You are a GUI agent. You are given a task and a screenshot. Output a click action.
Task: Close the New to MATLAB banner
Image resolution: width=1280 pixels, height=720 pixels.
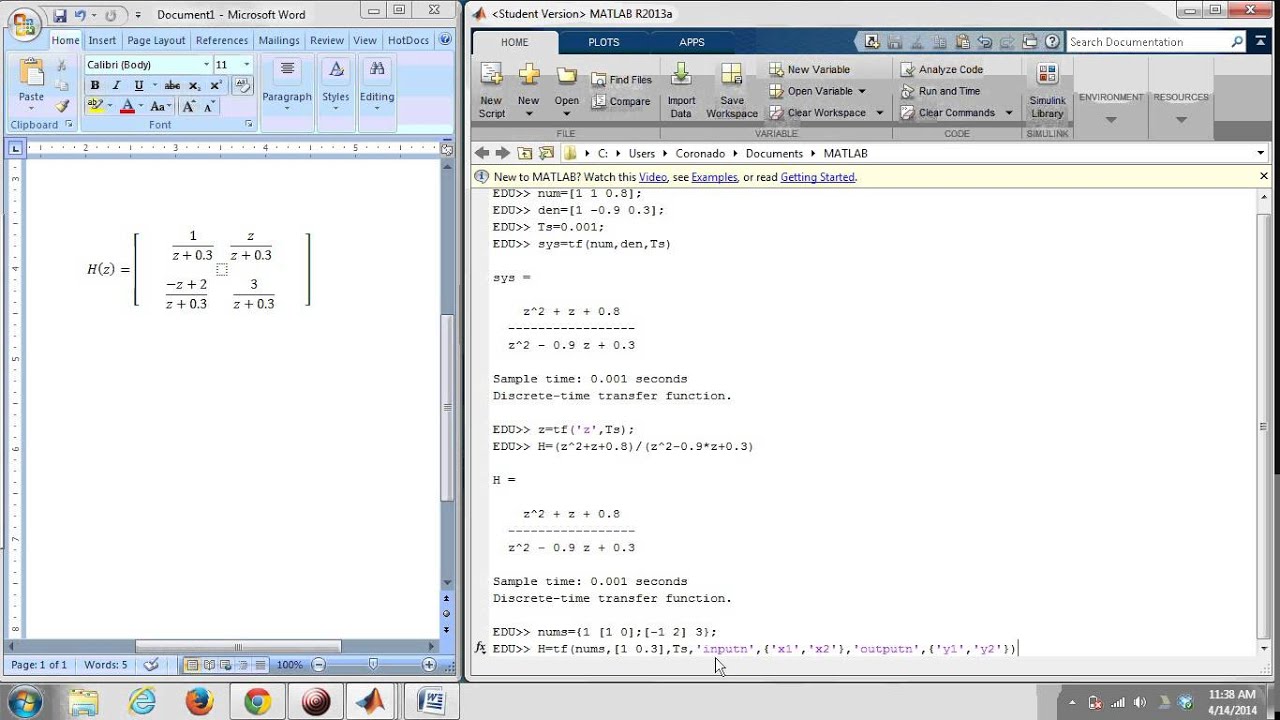pos(1264,176)
